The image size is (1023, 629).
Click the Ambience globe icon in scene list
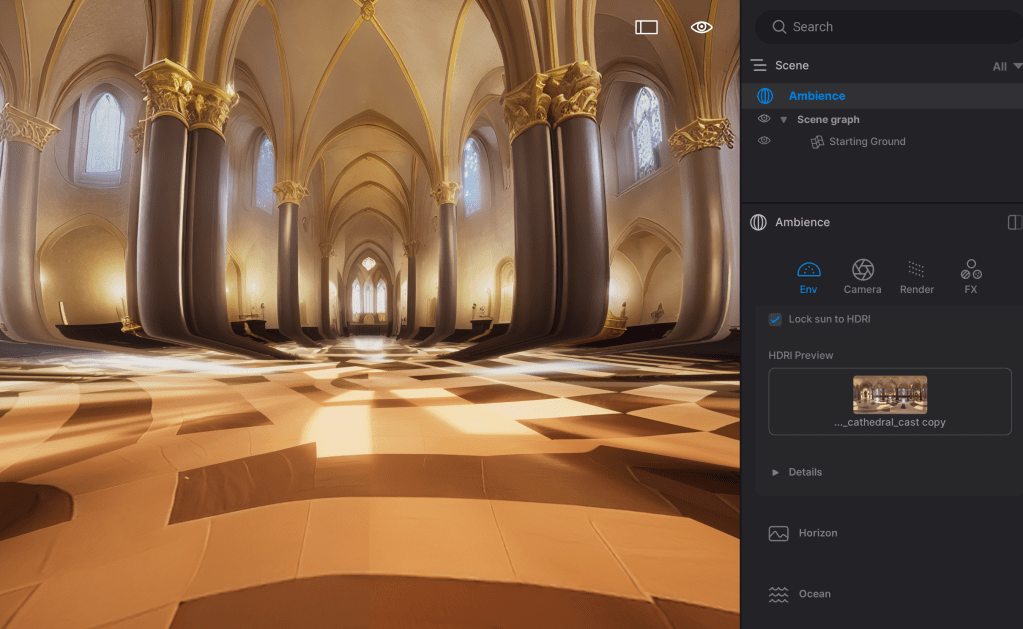click(x=765, y=96)
